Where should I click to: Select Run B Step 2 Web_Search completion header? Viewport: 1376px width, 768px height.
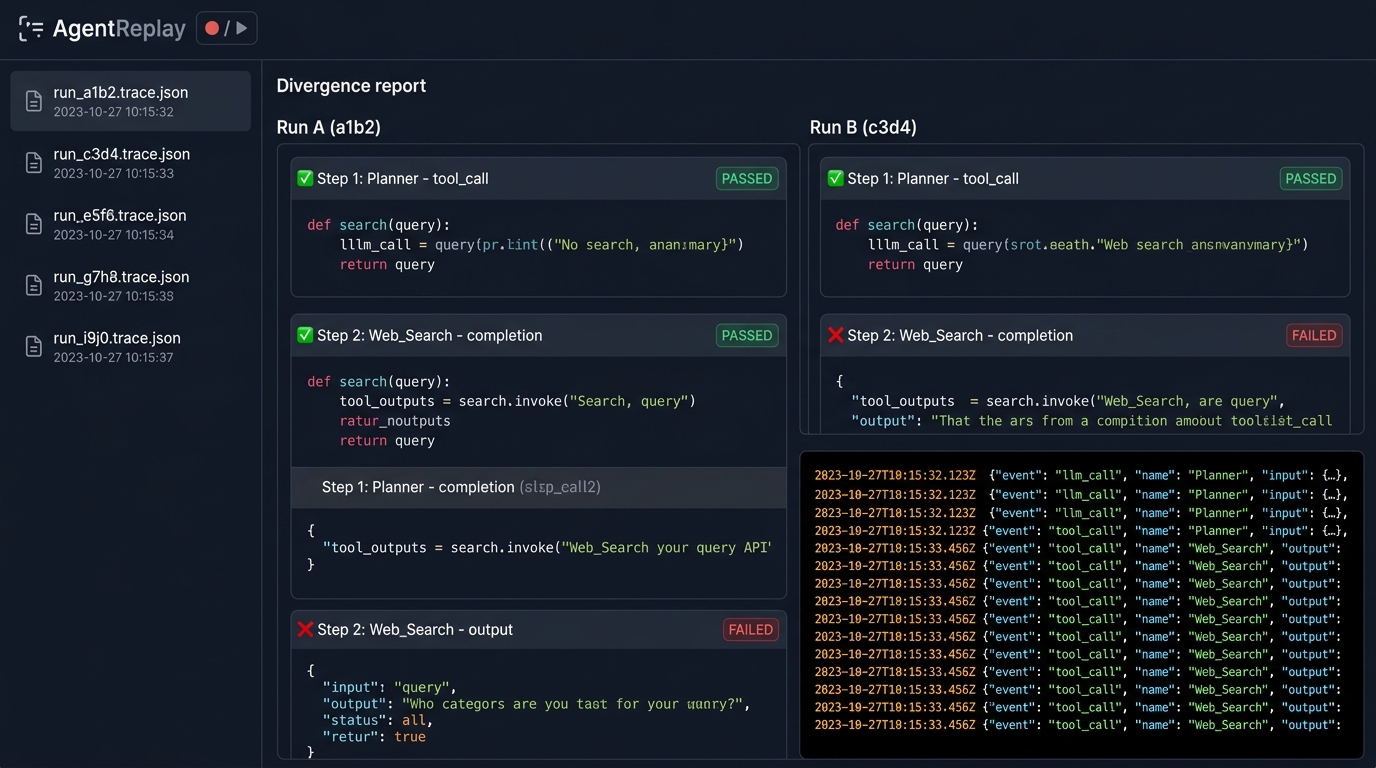pyautogui.click(x=1085, y=336)
